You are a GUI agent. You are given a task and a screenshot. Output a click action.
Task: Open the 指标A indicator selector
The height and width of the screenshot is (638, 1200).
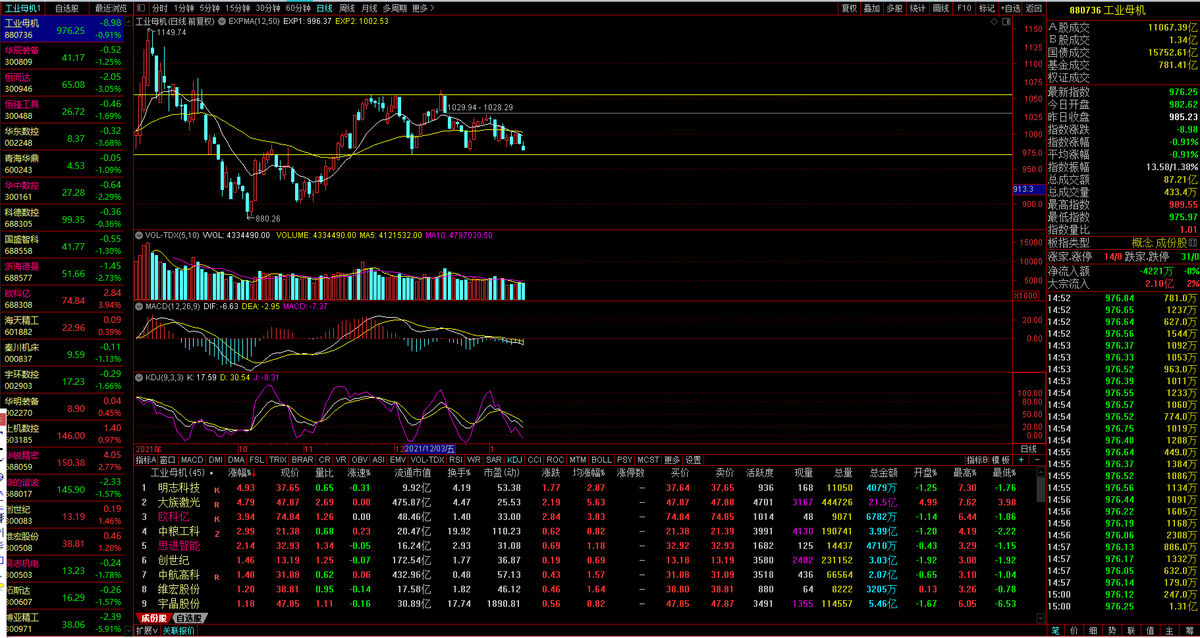point(146,460)
